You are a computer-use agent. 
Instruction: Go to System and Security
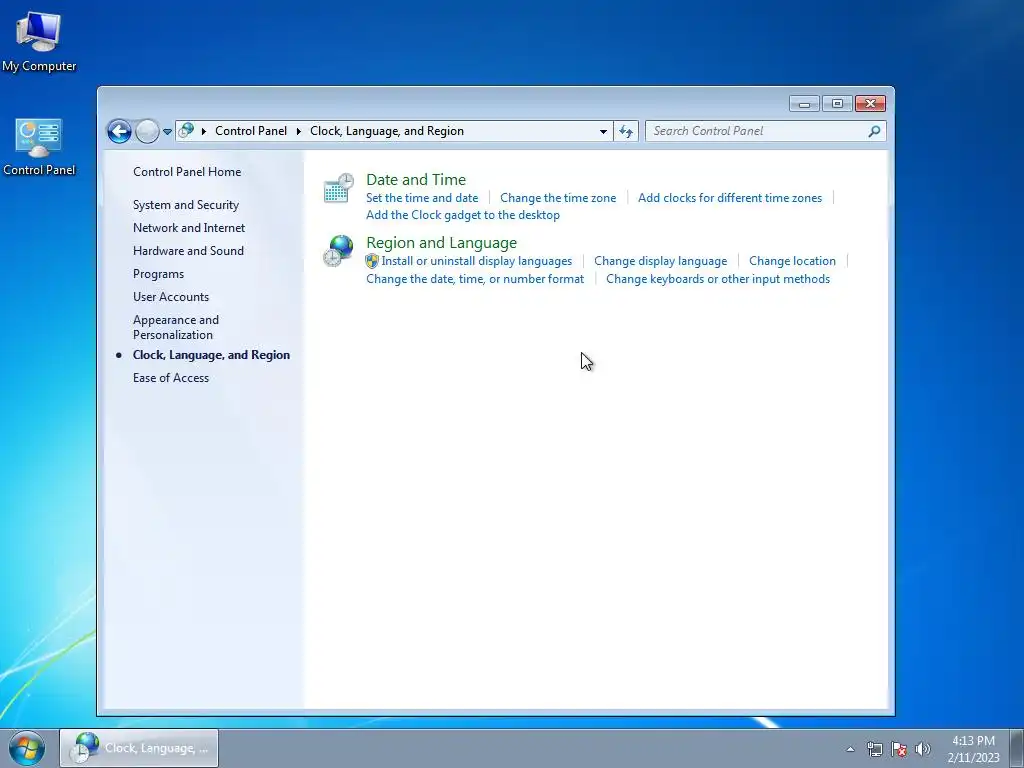coord(185,205)
